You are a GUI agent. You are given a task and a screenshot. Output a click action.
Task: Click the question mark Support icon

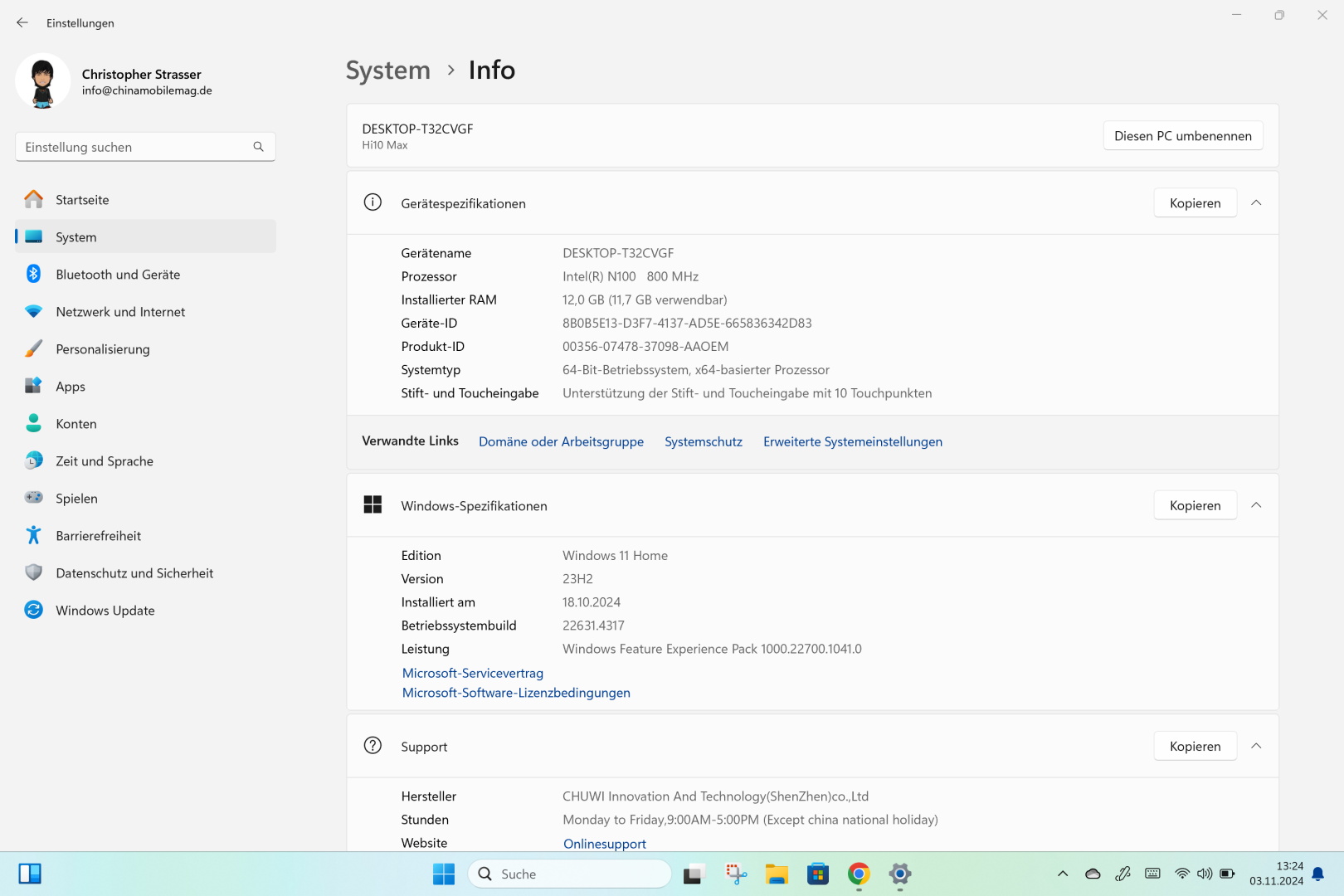[373, 745]
